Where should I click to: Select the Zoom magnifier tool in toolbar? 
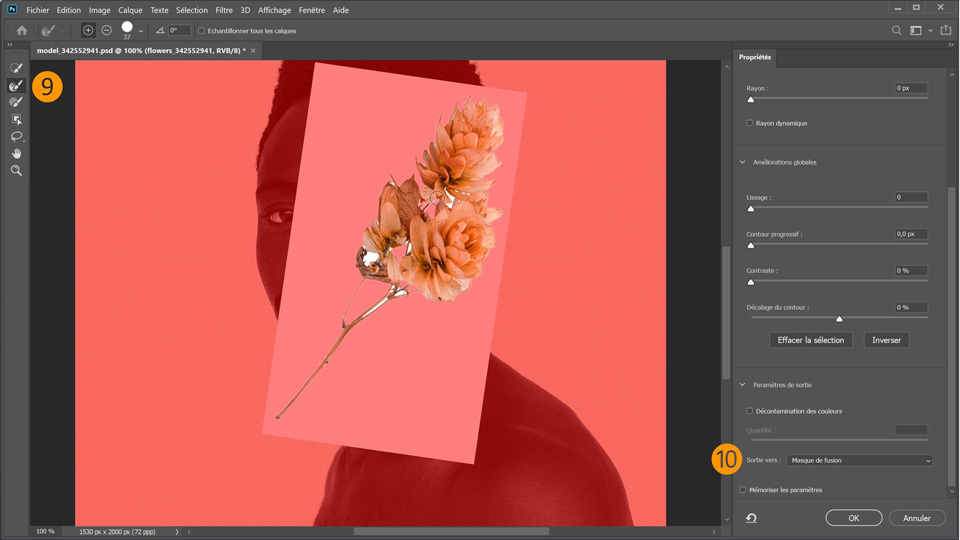coord(17,171)
